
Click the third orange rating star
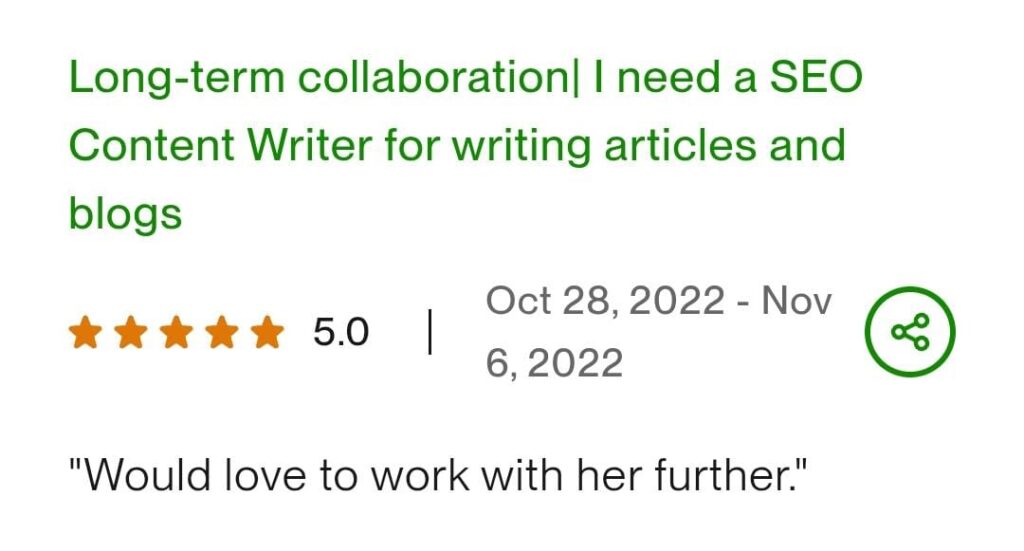[x=175, y=333]
